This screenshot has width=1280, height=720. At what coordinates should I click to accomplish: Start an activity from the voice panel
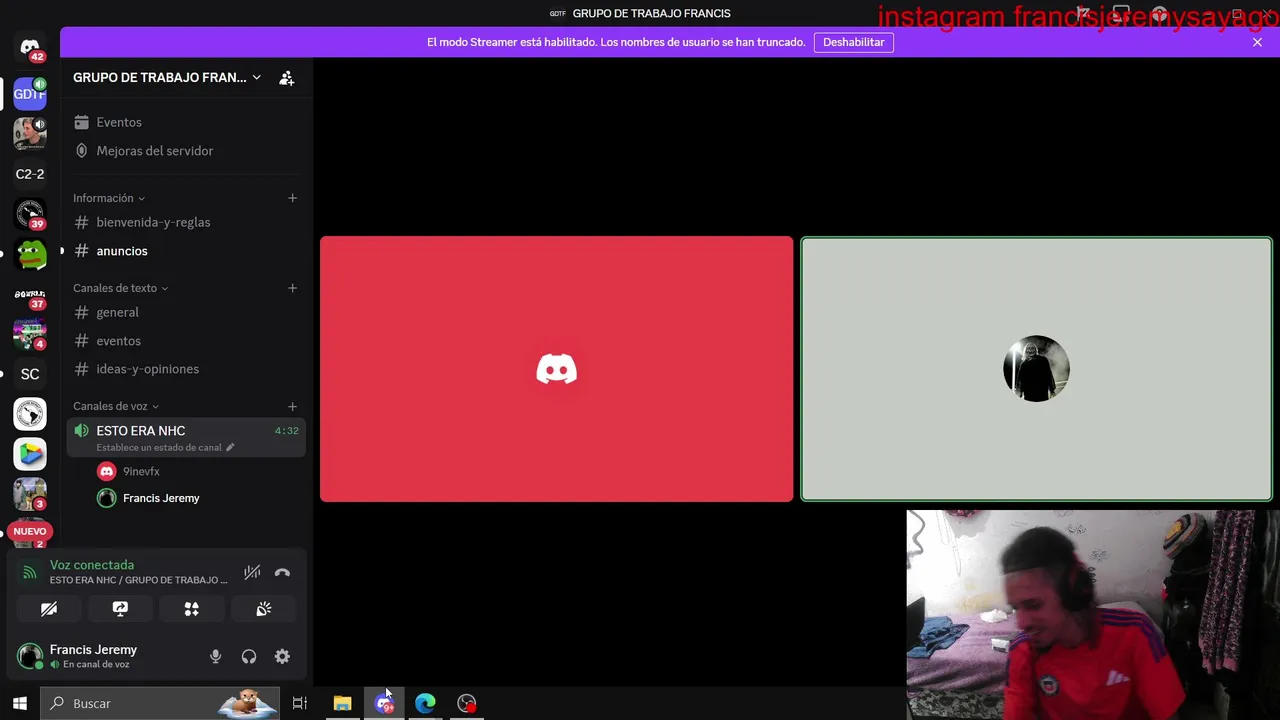tap(192, 609)
